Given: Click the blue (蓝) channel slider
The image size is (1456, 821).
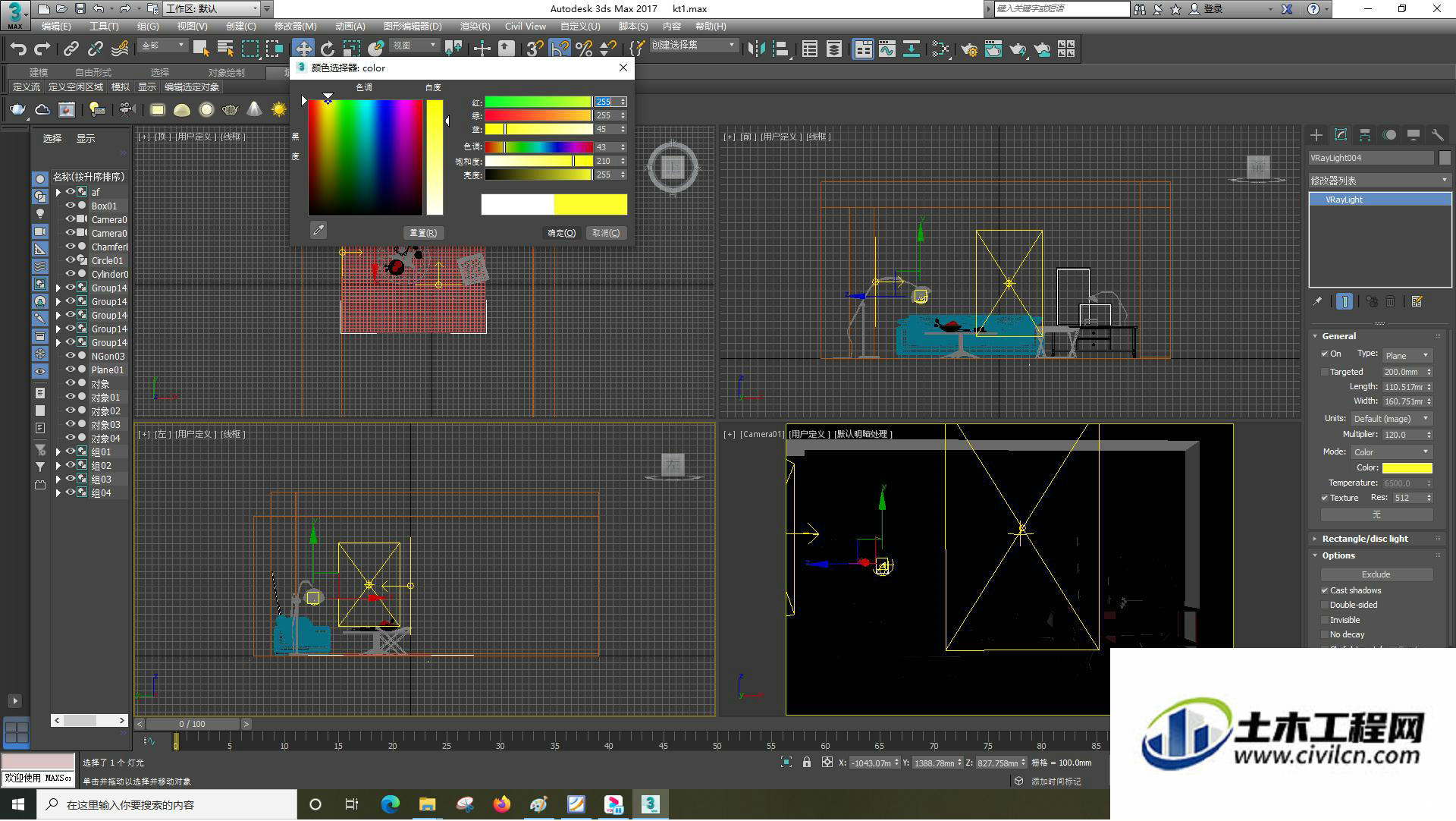Looking at the screenshot, I should tap(538, 130).
